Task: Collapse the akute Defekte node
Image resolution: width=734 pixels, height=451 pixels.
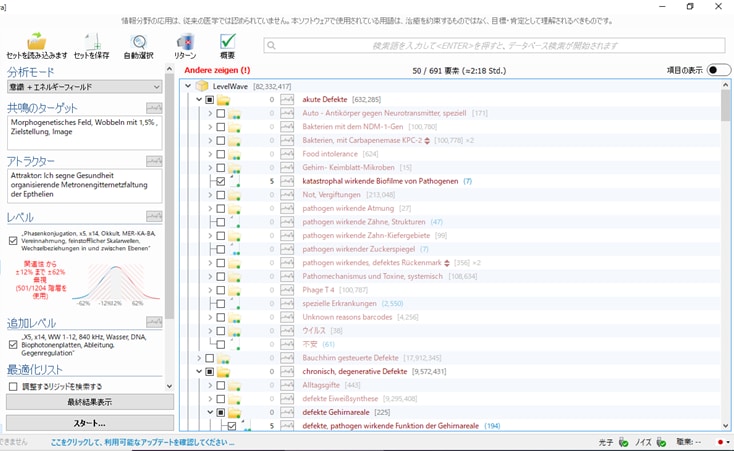Action: [199, 100]
